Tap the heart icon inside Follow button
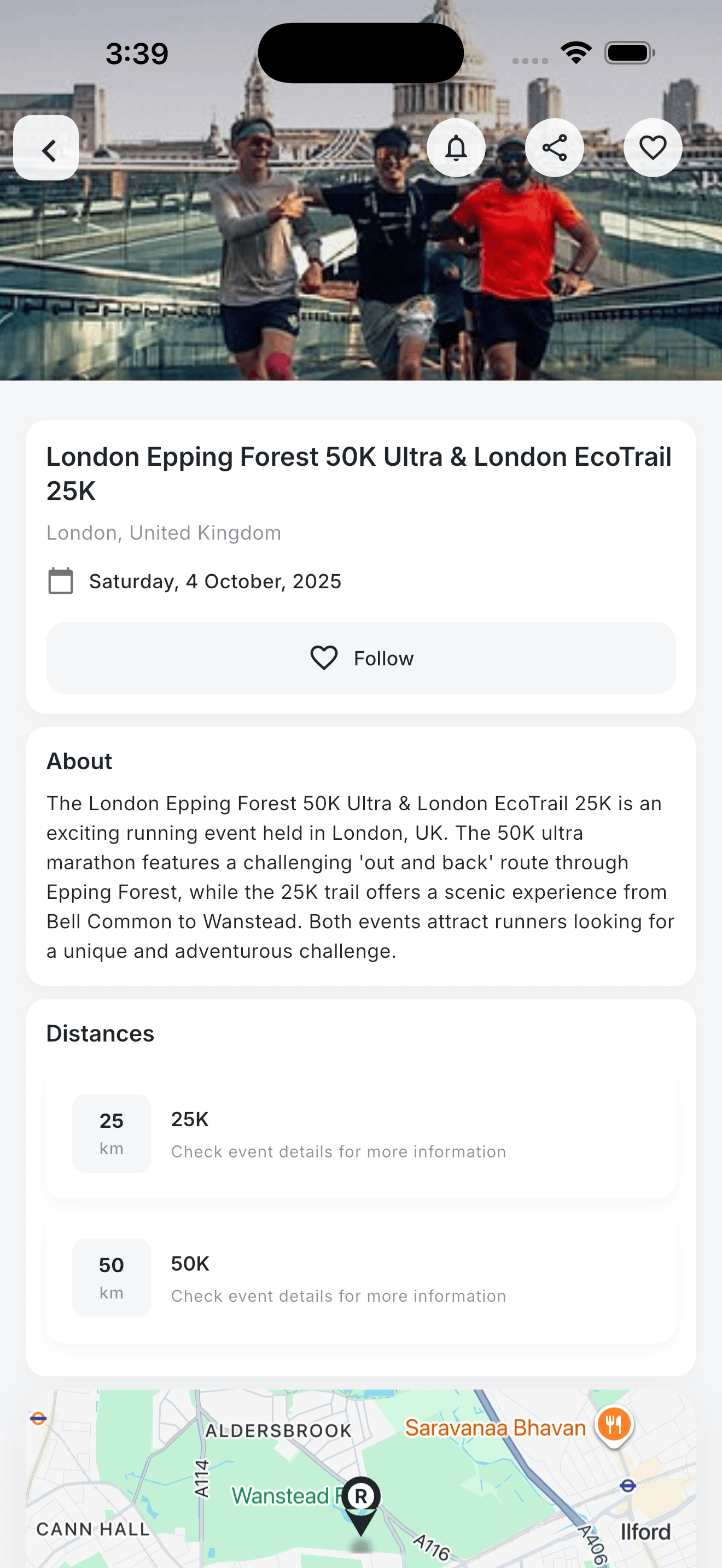Viewport: 722px width, 1568px height. click(324, 658)
